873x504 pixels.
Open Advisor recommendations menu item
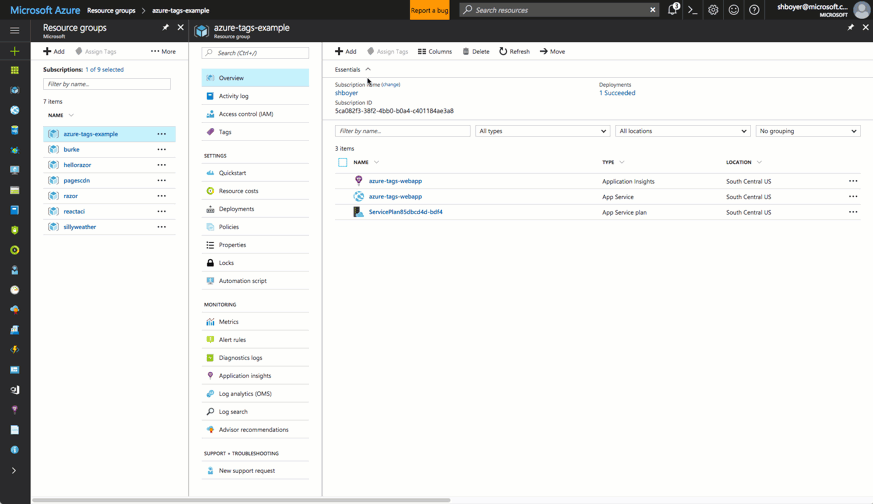coord(255,429)
